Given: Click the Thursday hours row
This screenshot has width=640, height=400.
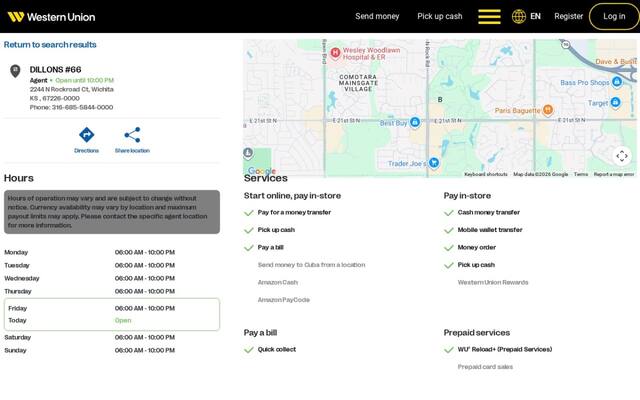Looking at the screenshot, I should tap(112, 291).
